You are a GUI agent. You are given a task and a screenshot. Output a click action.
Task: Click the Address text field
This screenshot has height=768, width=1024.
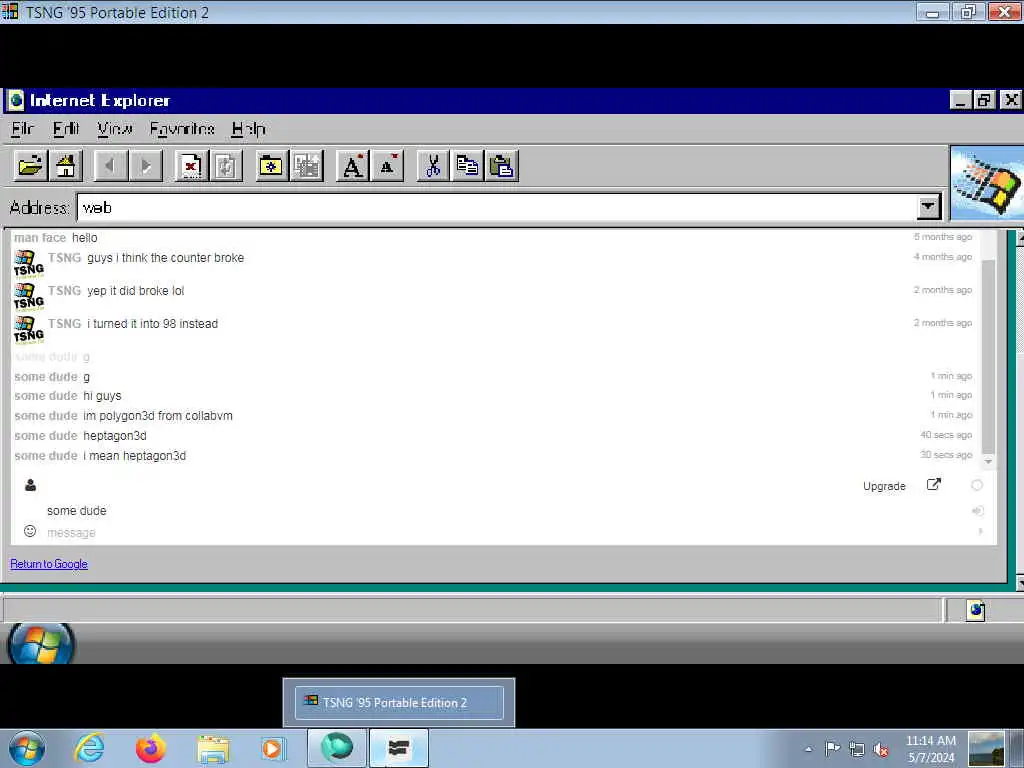pyautogui.click(x=498, y=208)
